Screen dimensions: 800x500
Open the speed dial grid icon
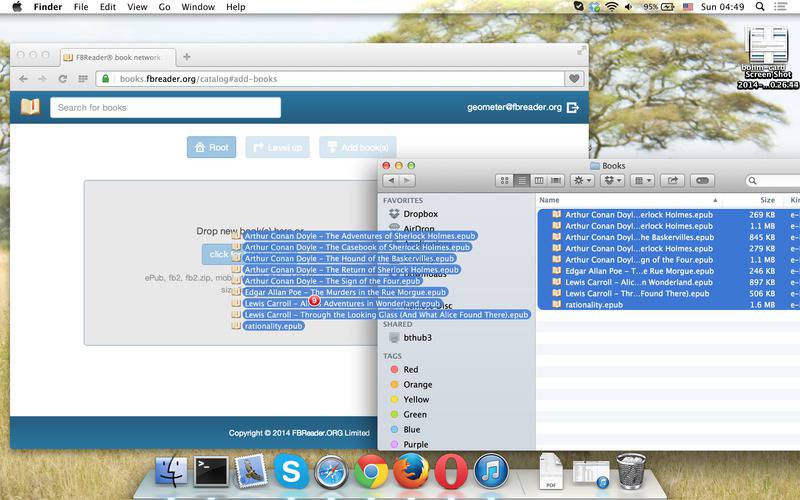(x=83, y=79)
